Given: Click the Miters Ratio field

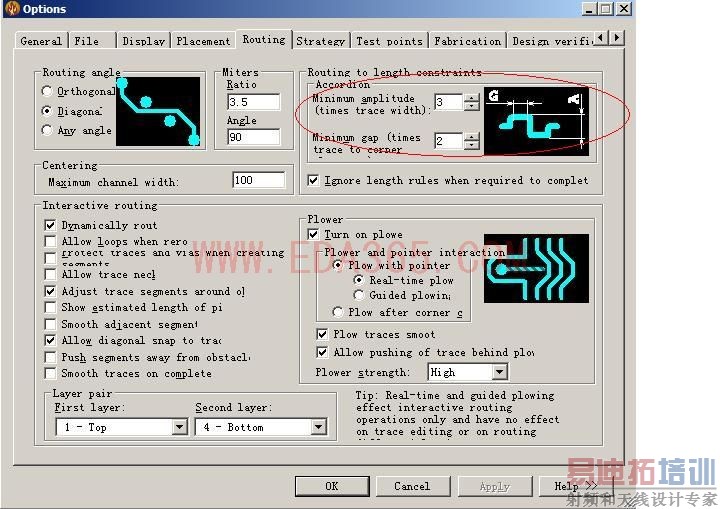Looking at the screenshot, I should (x=253, y=102).
